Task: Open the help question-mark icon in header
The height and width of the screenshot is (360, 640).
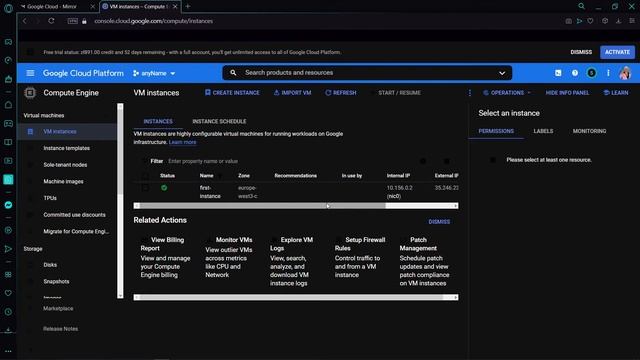Action: pyautogui.click(x=575, y=73)
